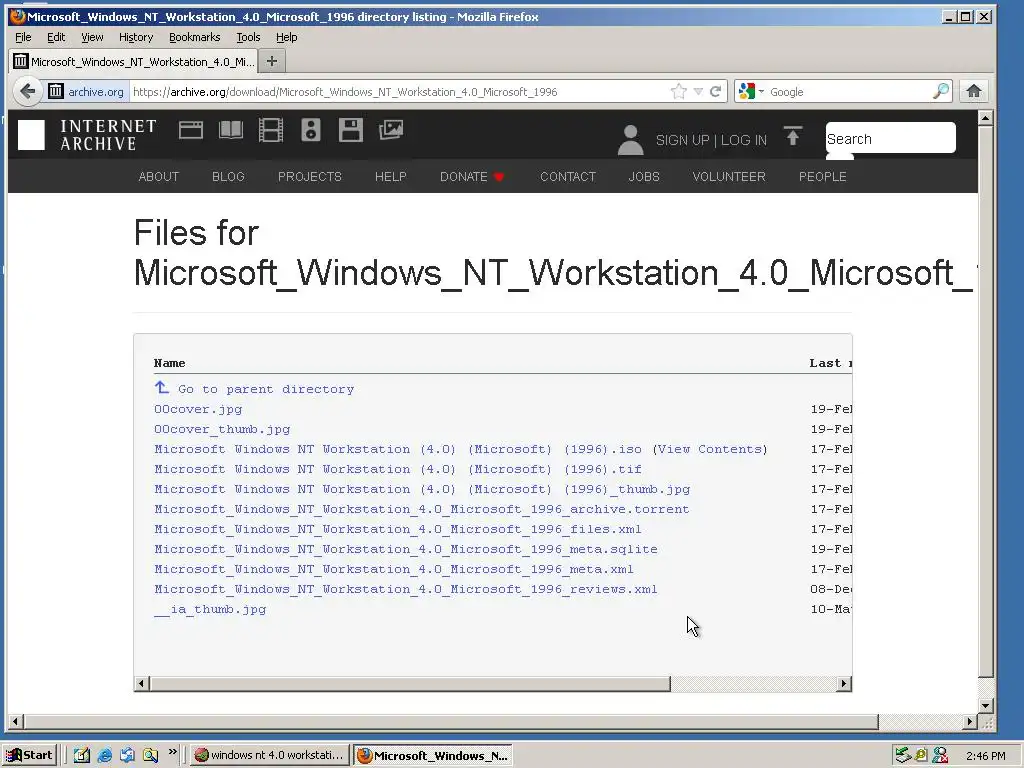Open the 1996_meta.sqlite link
Viewport: 1024px width, 768px height.
coord(406,549)
